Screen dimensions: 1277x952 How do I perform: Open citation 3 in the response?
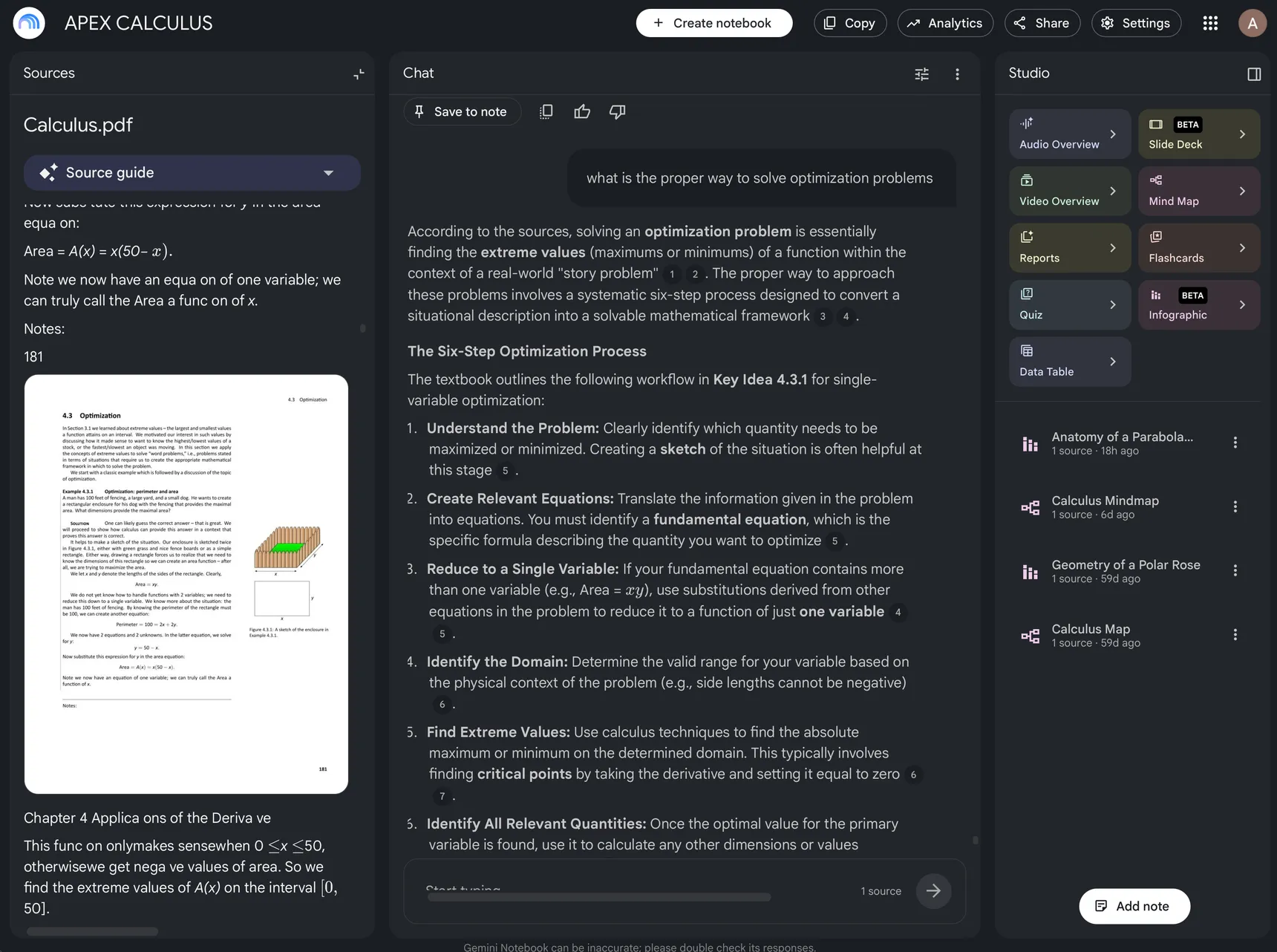click(822, 316)
